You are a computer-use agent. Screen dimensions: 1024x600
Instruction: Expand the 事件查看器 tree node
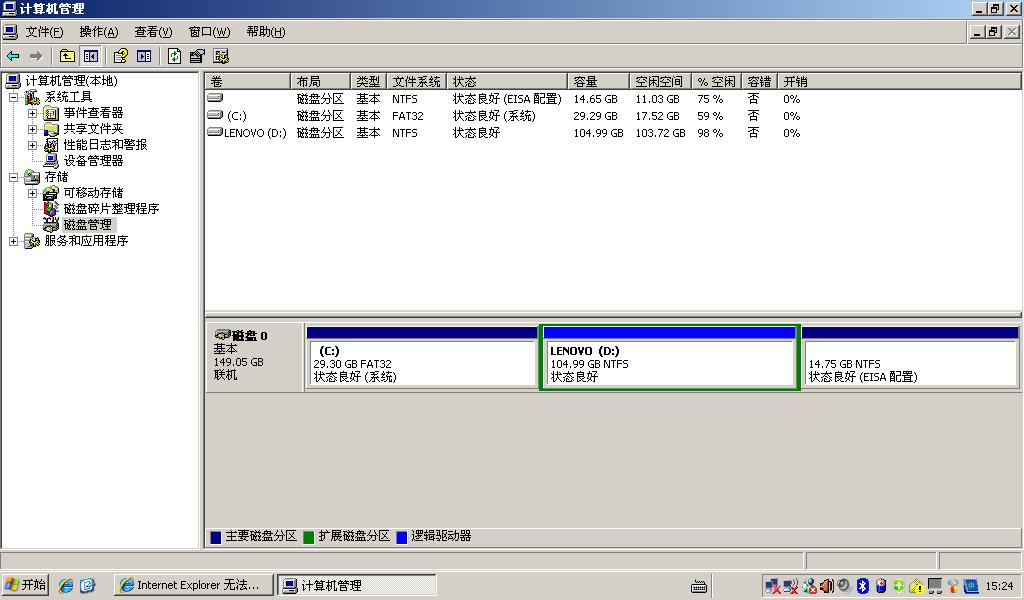tap(32, 113)
